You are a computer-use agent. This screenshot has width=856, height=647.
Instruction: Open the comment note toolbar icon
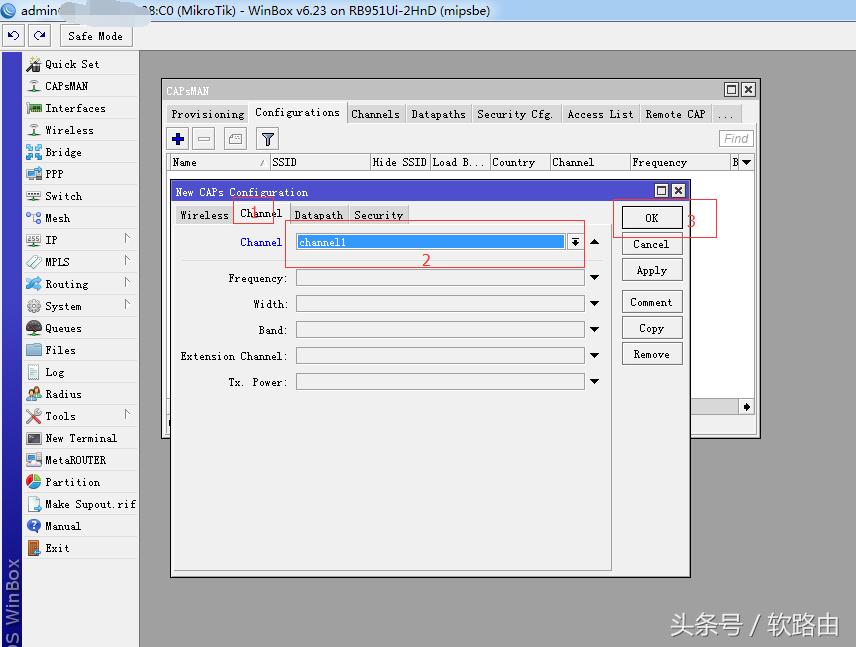pyautogui.click(x=235, y=139)
